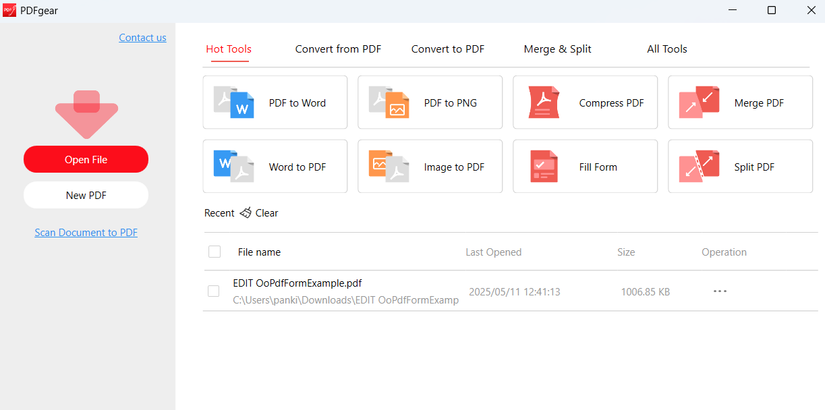Click the Word to PDF icon
This screenshot has height=410, width=825.
234,166
